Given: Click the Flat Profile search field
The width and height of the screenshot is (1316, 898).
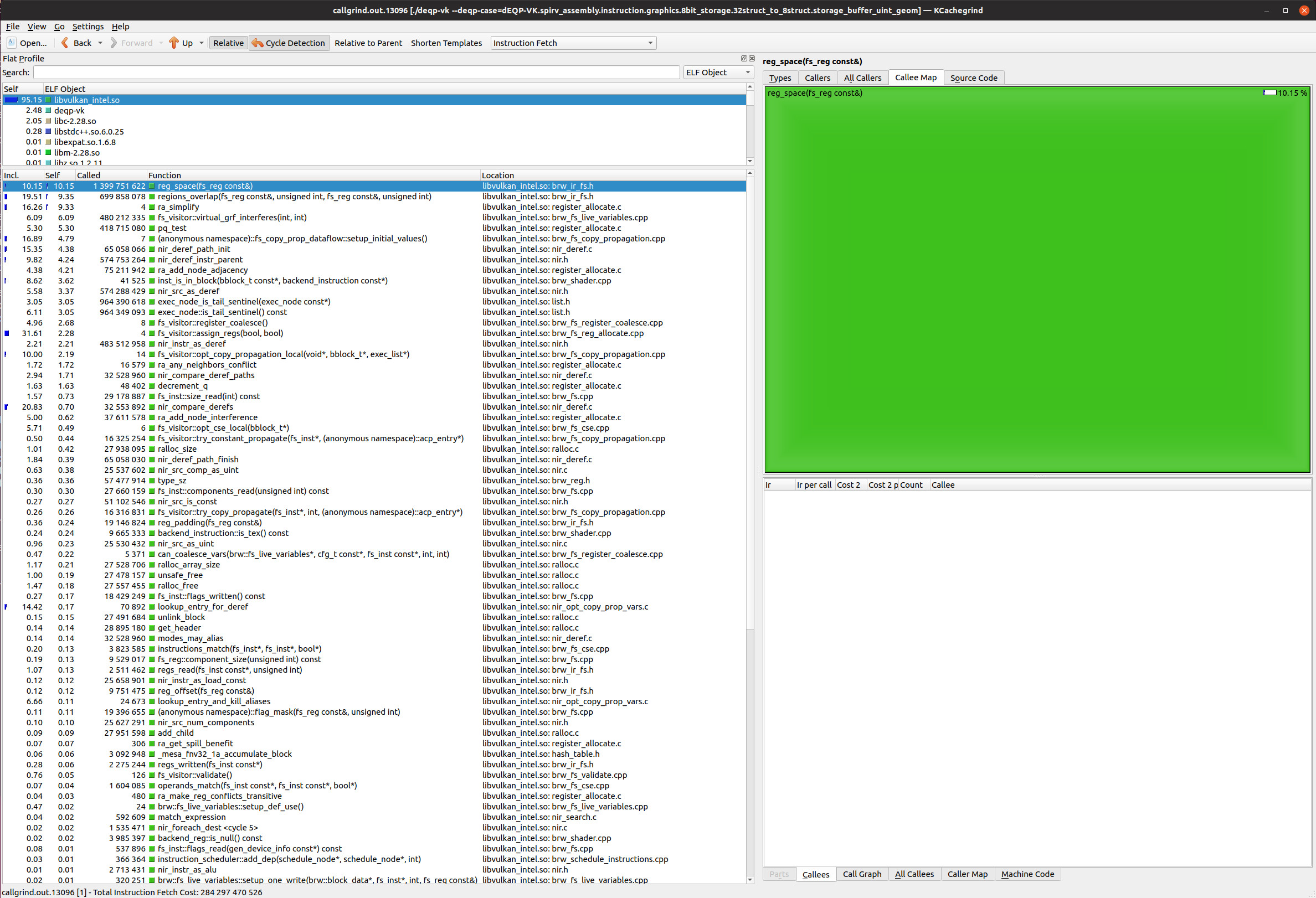Looking at the screenshot, I should pos(356,73).
